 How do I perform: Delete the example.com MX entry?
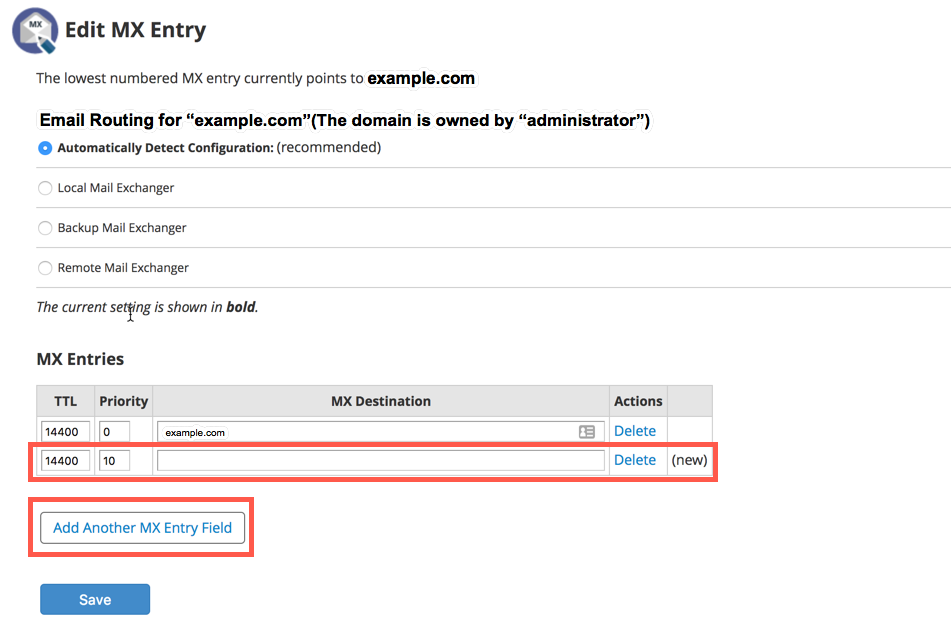[x=635, y=431]
